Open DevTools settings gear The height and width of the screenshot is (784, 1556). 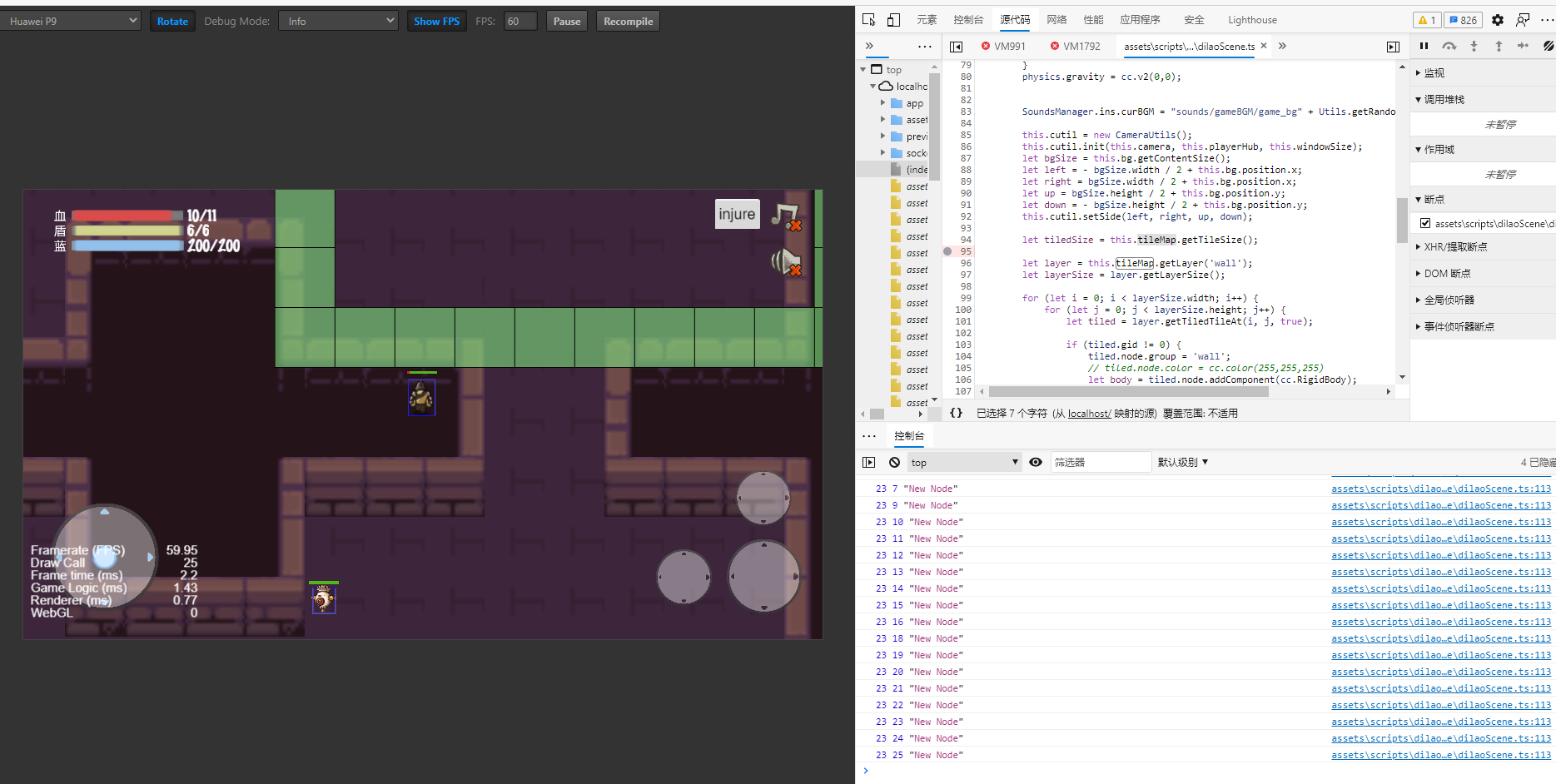point(1498,20)
